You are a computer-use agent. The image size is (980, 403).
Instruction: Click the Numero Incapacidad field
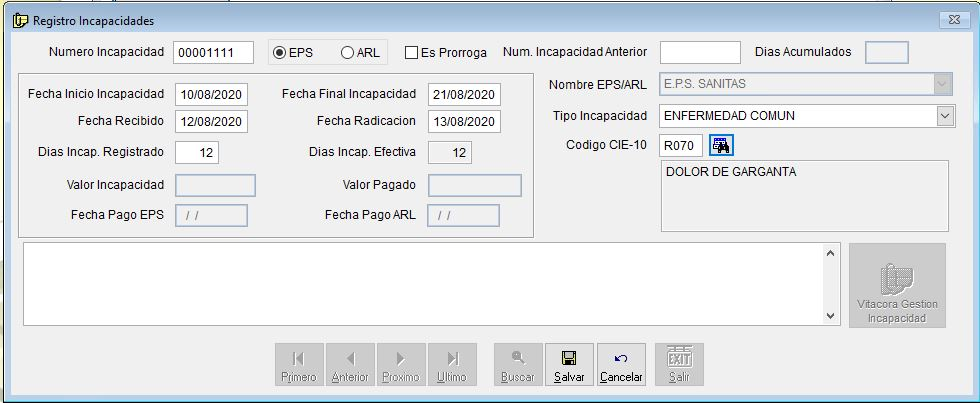tap(212, 53)
